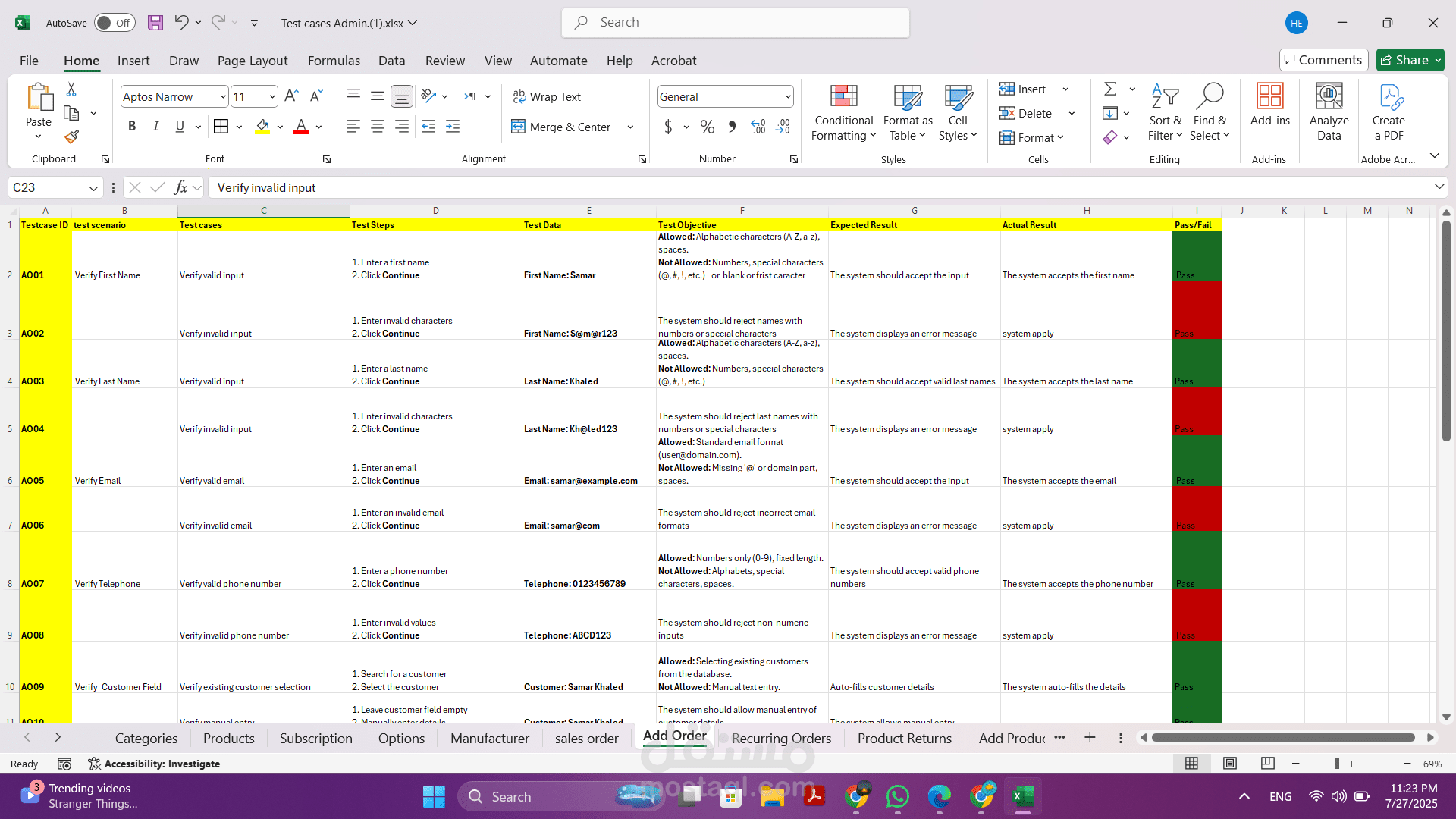The image size is (1456, 819).
Task: Expand the formula bar chevron
Action: point(1439,187)
